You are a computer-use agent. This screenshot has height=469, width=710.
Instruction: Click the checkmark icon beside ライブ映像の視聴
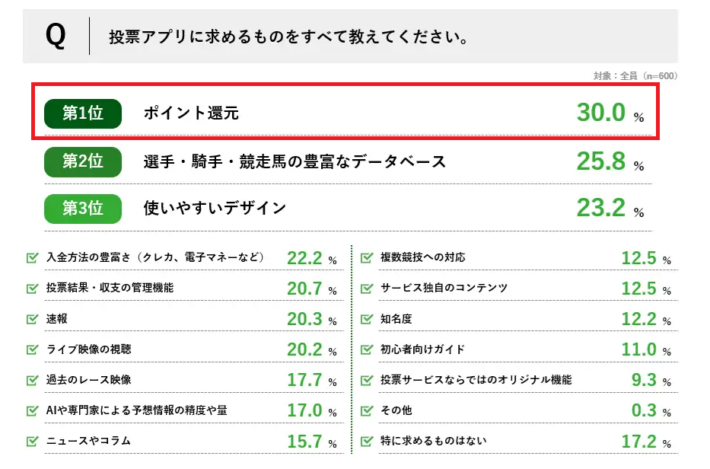(32, 349)
